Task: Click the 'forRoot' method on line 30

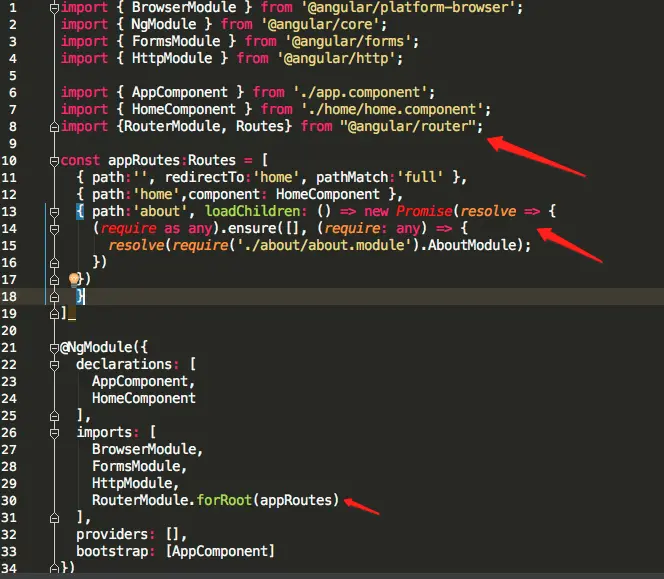Action: click(224, 500)
